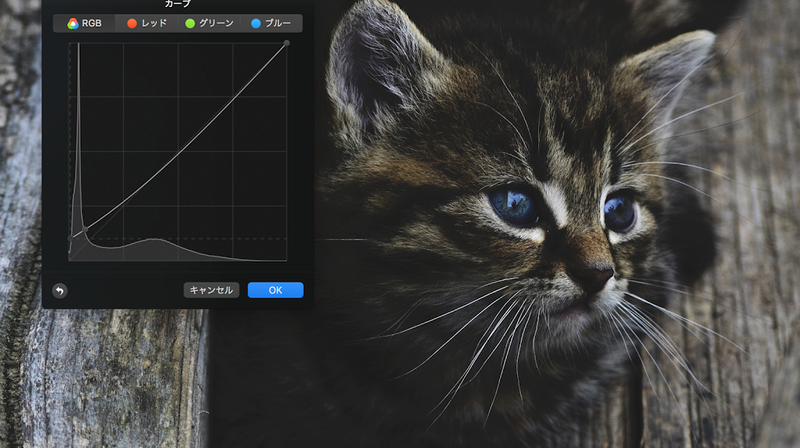The image size is (800, 448).
Task: Click the green circle channel icon
Action: 190,23
